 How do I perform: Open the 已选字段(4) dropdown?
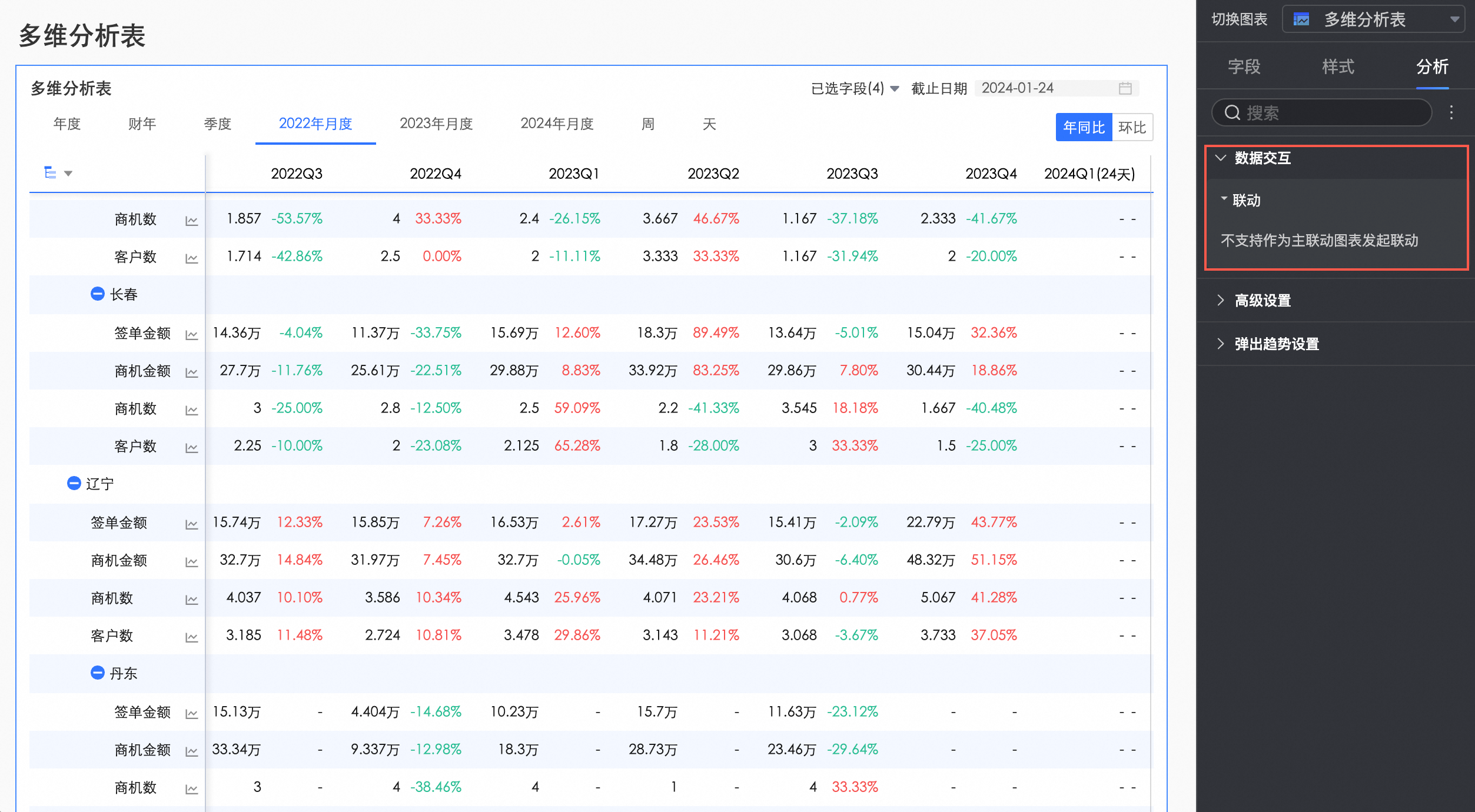pyautogui.click(x=854, y=88)
